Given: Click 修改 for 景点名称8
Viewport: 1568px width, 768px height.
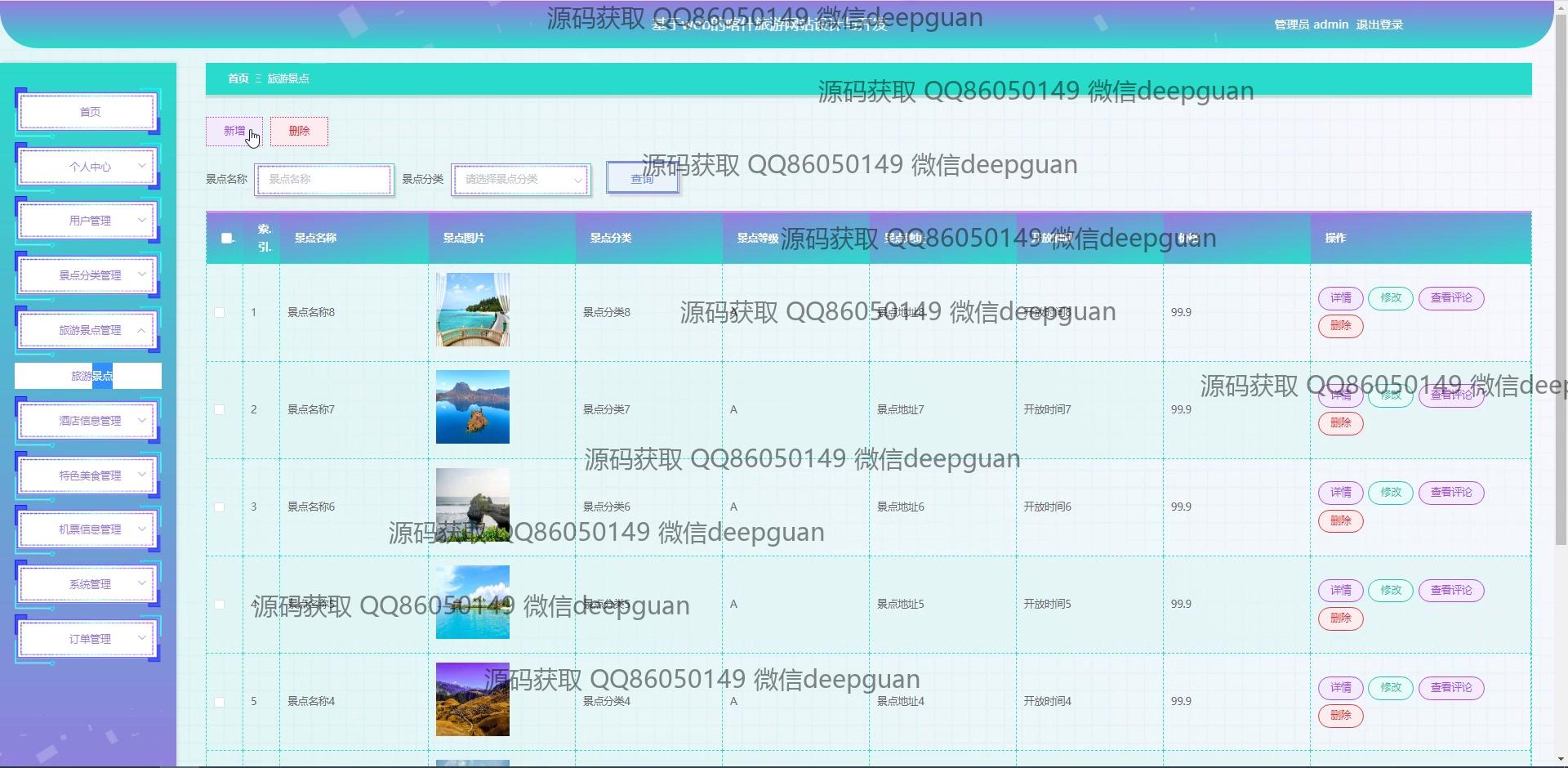Looking at the screenshot, I should tap(1391, 298).
